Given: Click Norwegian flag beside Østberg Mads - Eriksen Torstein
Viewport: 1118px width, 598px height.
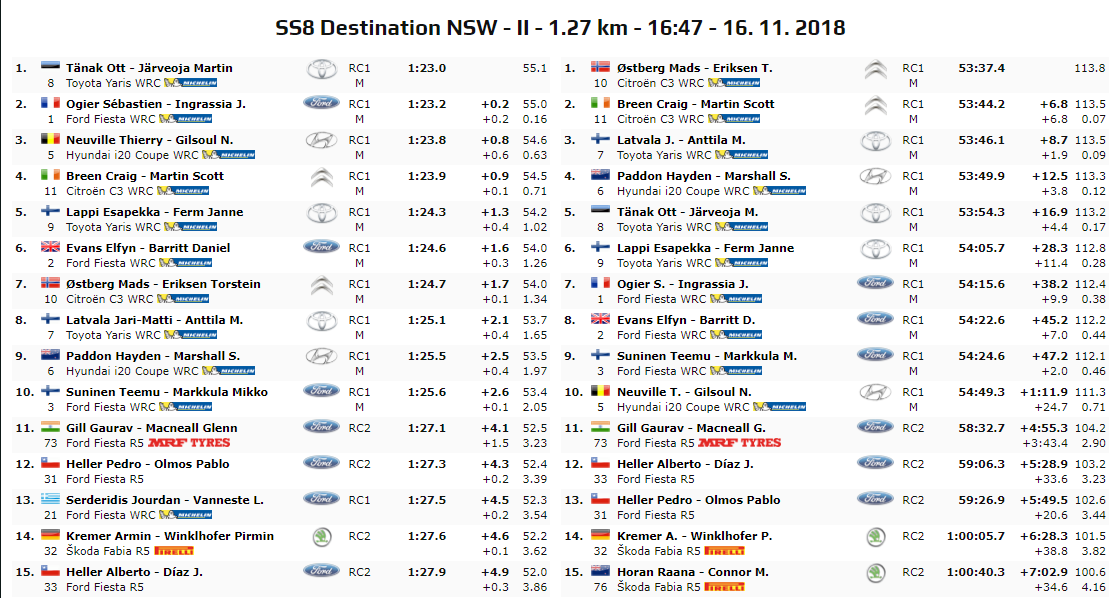Looking at the screenshot, I should (50, 283).
